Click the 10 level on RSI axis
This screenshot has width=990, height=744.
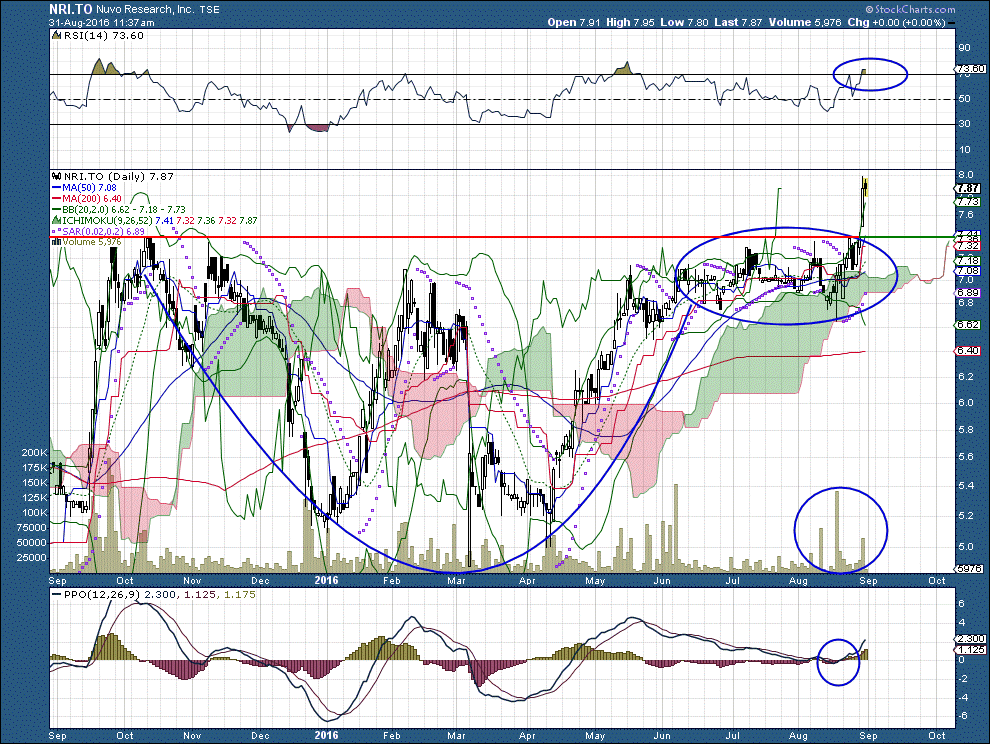point(965,149)
